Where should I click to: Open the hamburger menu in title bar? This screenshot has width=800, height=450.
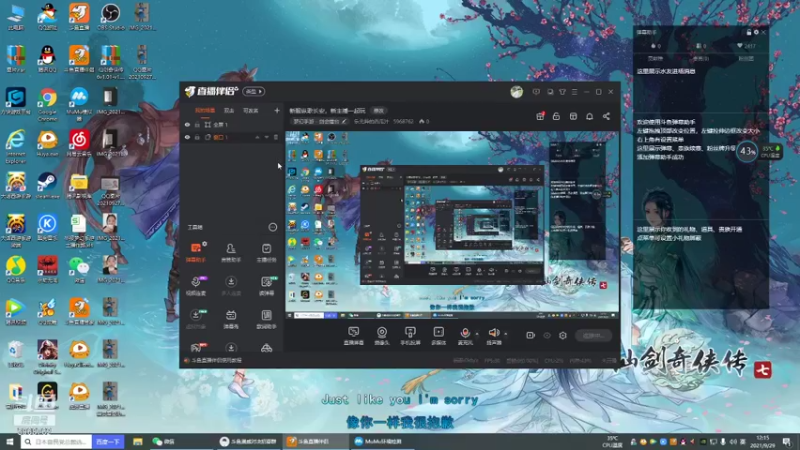tap(574, 92)
